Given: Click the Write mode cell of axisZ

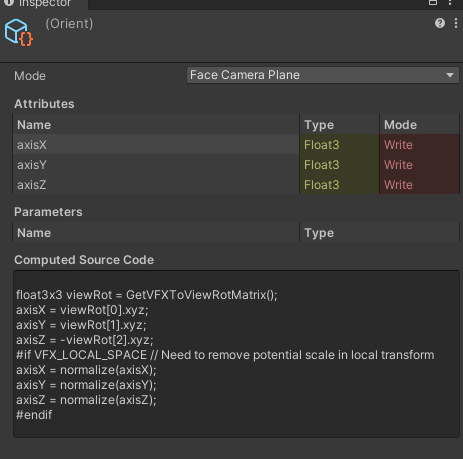Looking at the screenshot, I should [x=420, y=184].
